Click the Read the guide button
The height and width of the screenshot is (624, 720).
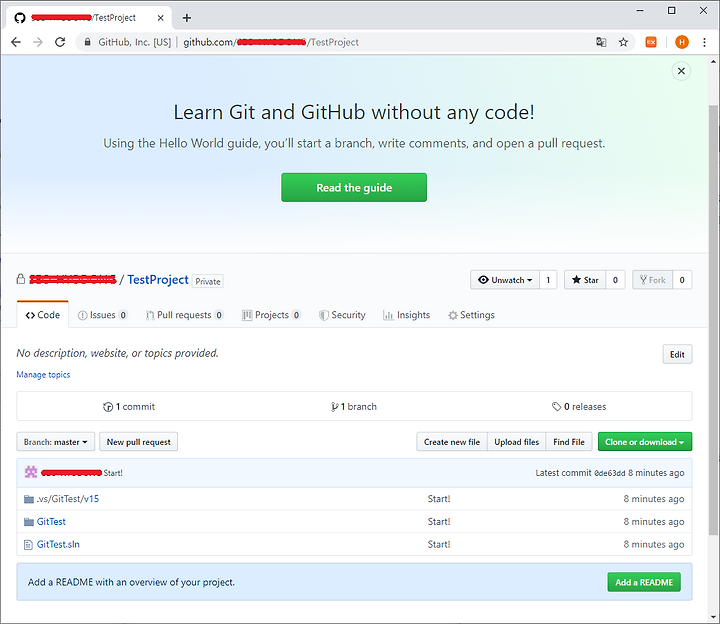pos(354,187)
